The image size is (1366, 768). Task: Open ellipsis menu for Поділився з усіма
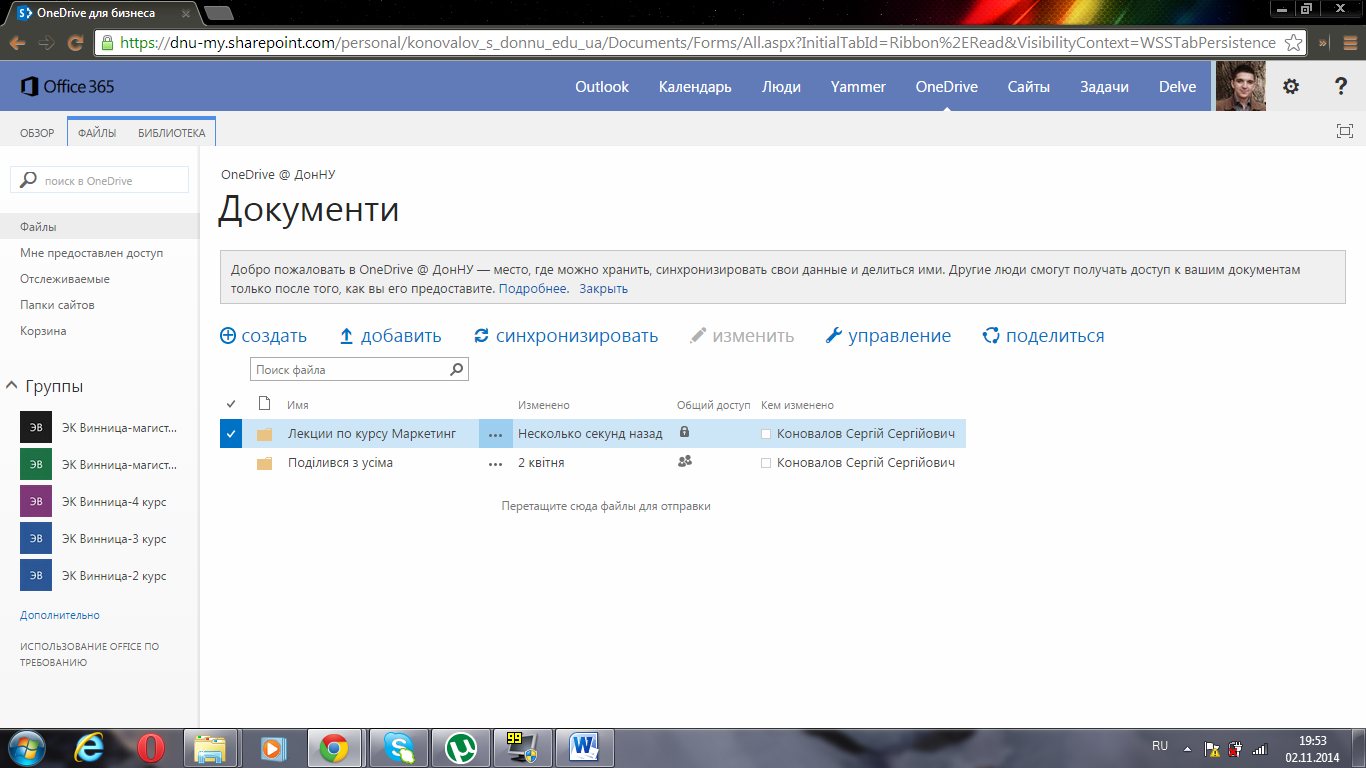coord(495,464)
